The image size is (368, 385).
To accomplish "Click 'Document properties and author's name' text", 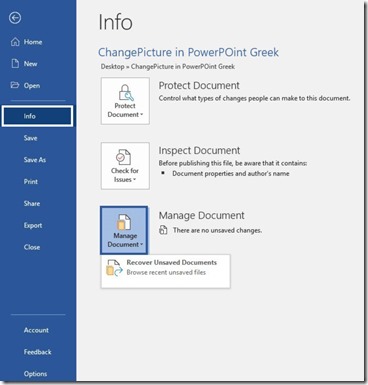I will [231, 173].
